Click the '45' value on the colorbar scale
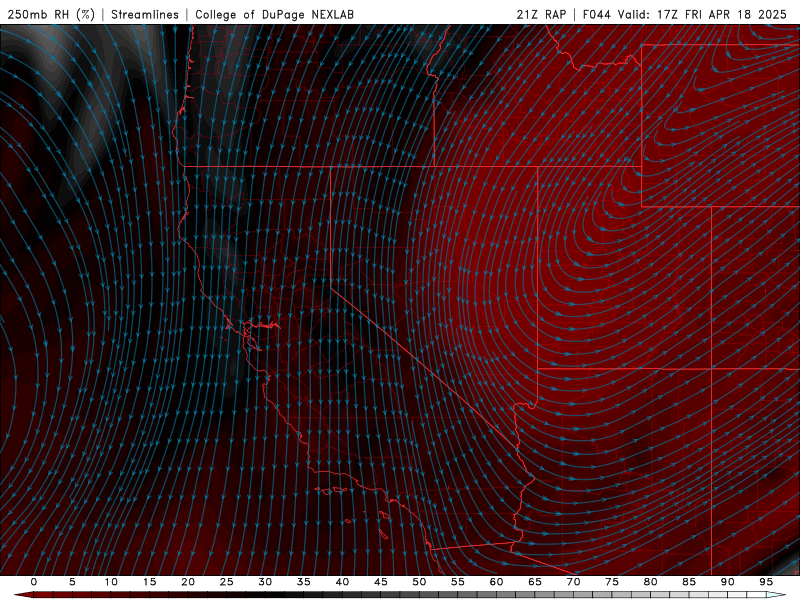This screenshot has width=800, height=600. [x=381, y=582]
